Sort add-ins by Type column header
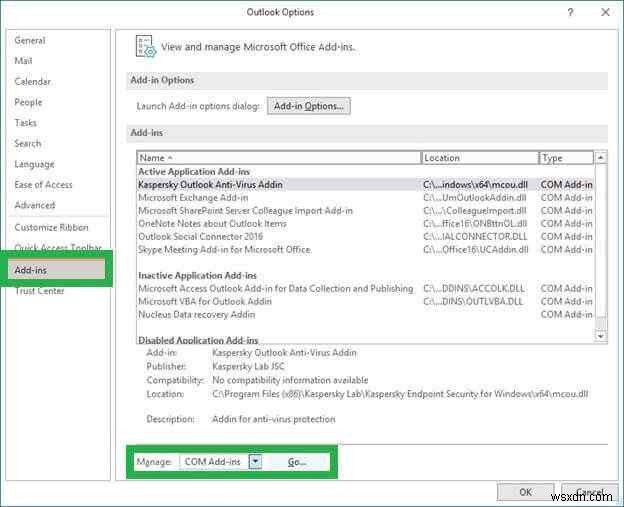The width and height of the screenshot is (624, 507). click(566, 158)
